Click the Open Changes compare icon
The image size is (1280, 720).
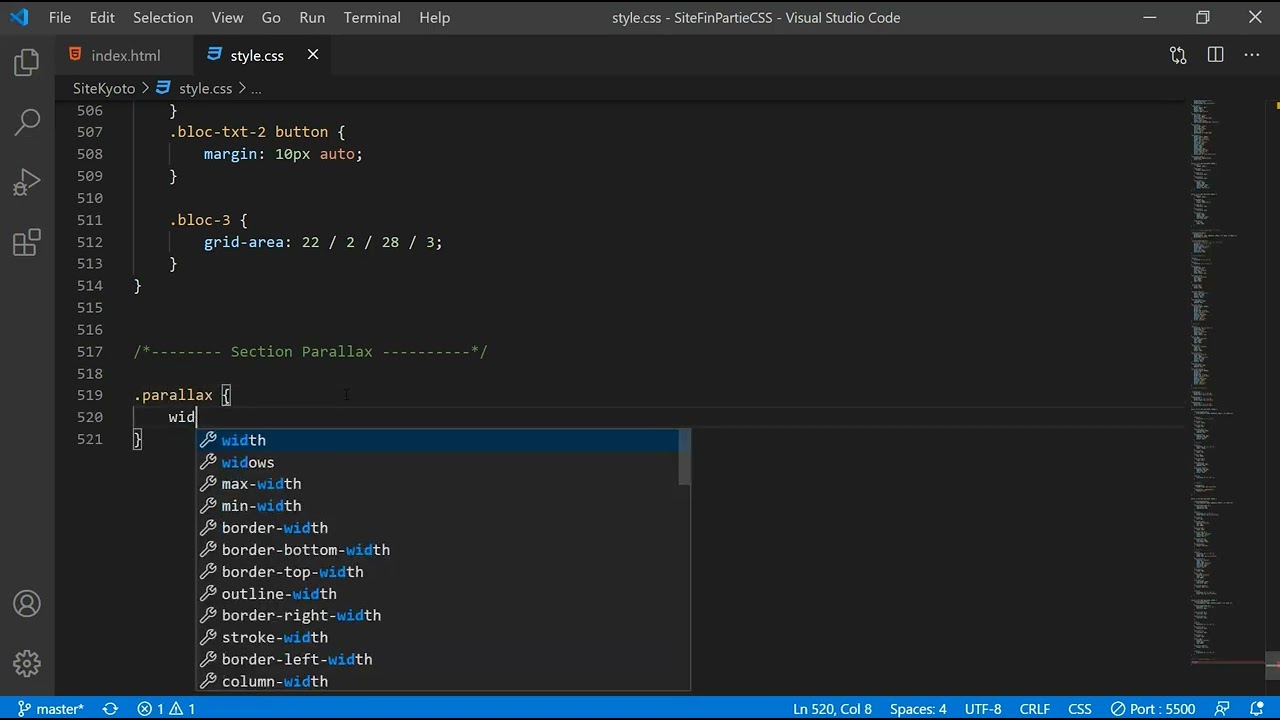[1178, 55]
